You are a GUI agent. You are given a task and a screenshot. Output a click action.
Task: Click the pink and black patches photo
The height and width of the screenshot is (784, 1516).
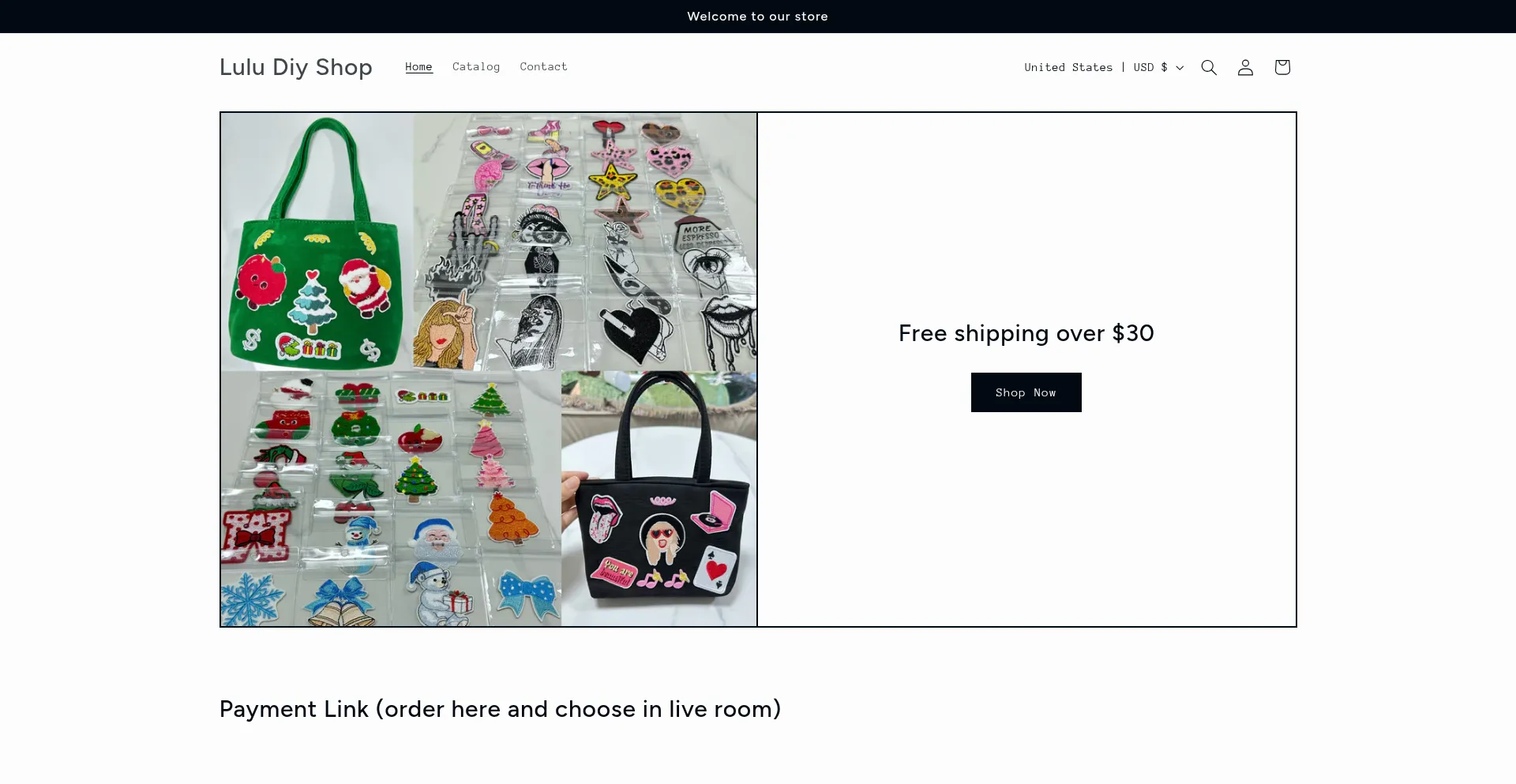(x=584, y=242)
